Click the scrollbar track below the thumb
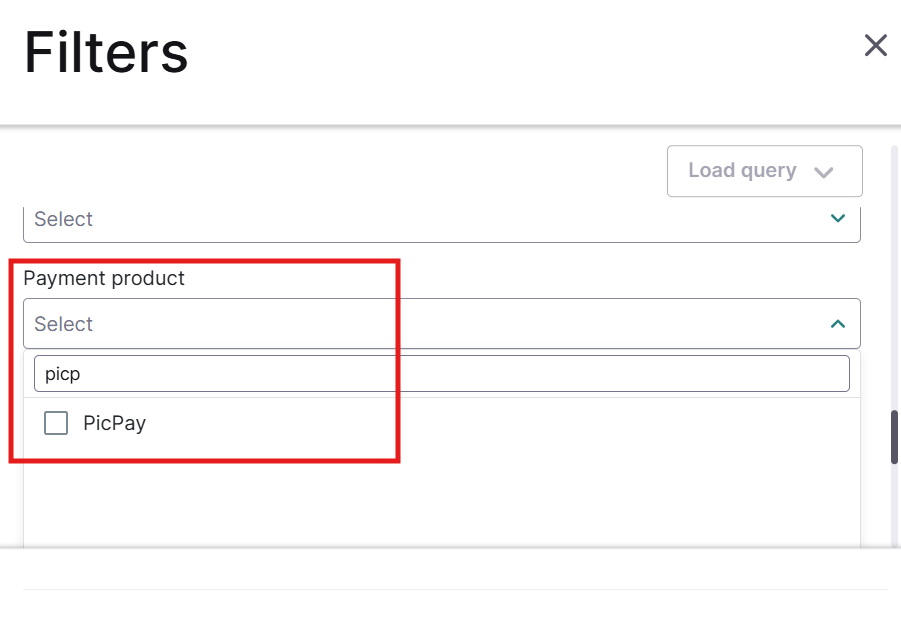Screen dimensions: 901x622 (894, 510)
